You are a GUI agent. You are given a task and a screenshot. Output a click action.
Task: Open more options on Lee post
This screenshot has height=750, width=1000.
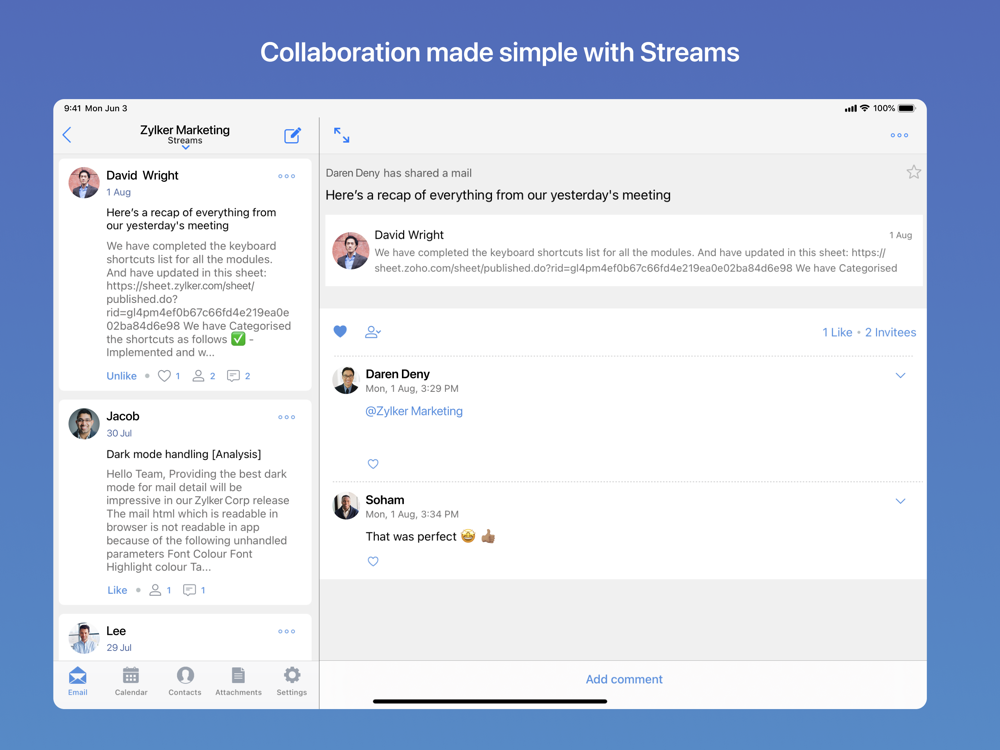(286, 631)
